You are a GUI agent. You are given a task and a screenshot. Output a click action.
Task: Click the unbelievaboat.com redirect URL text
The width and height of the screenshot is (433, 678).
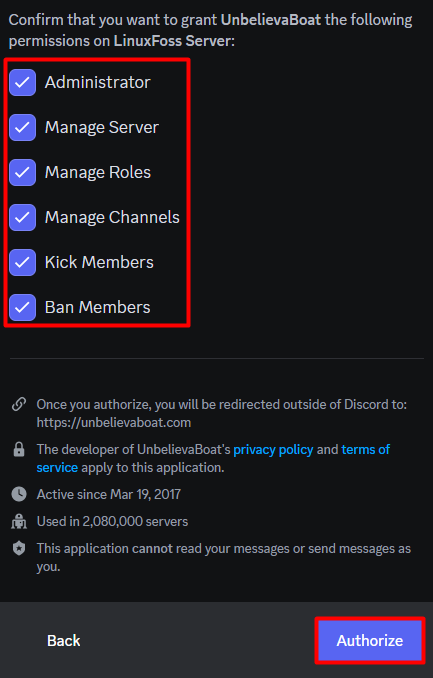point(114,422)
